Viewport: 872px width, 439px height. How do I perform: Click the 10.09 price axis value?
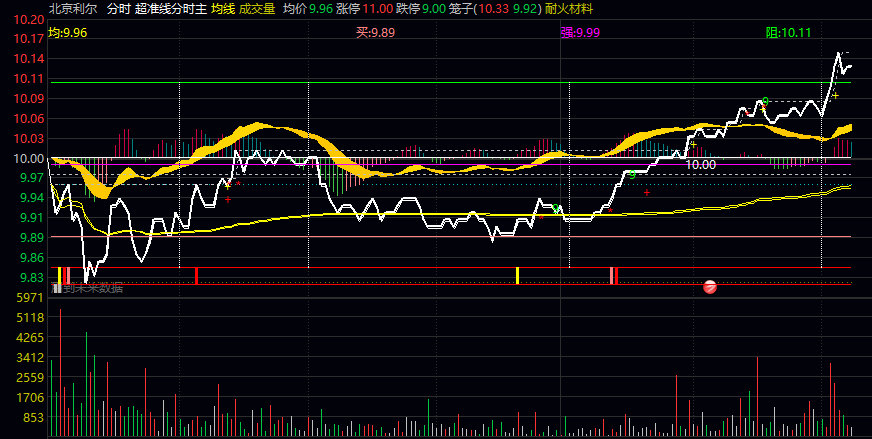pos(29,98)
